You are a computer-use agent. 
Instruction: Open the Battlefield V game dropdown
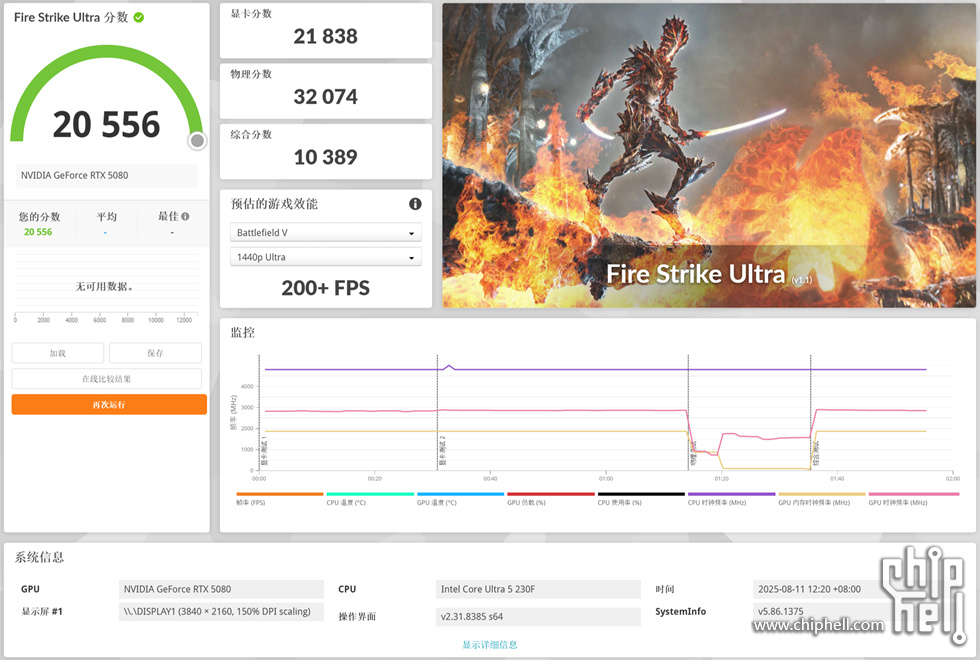tap(326, 232)
